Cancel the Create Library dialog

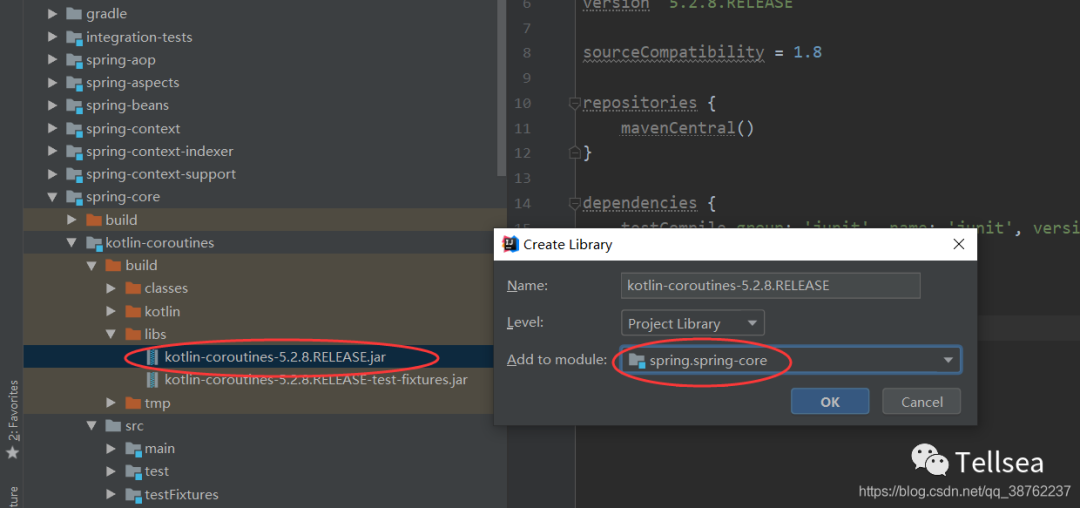tap(922, 401)
